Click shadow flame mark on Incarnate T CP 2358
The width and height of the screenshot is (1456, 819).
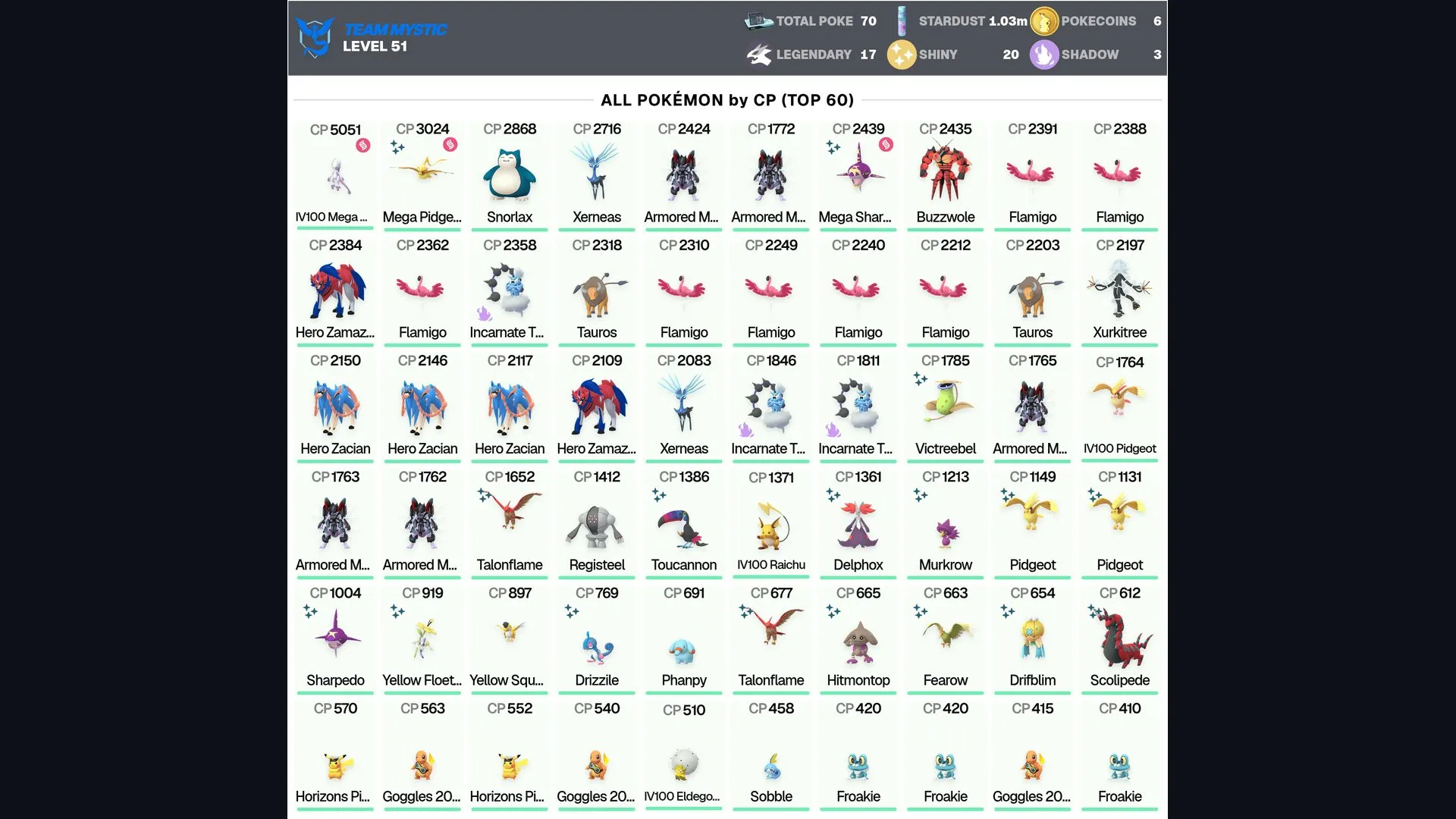point(484,313)
